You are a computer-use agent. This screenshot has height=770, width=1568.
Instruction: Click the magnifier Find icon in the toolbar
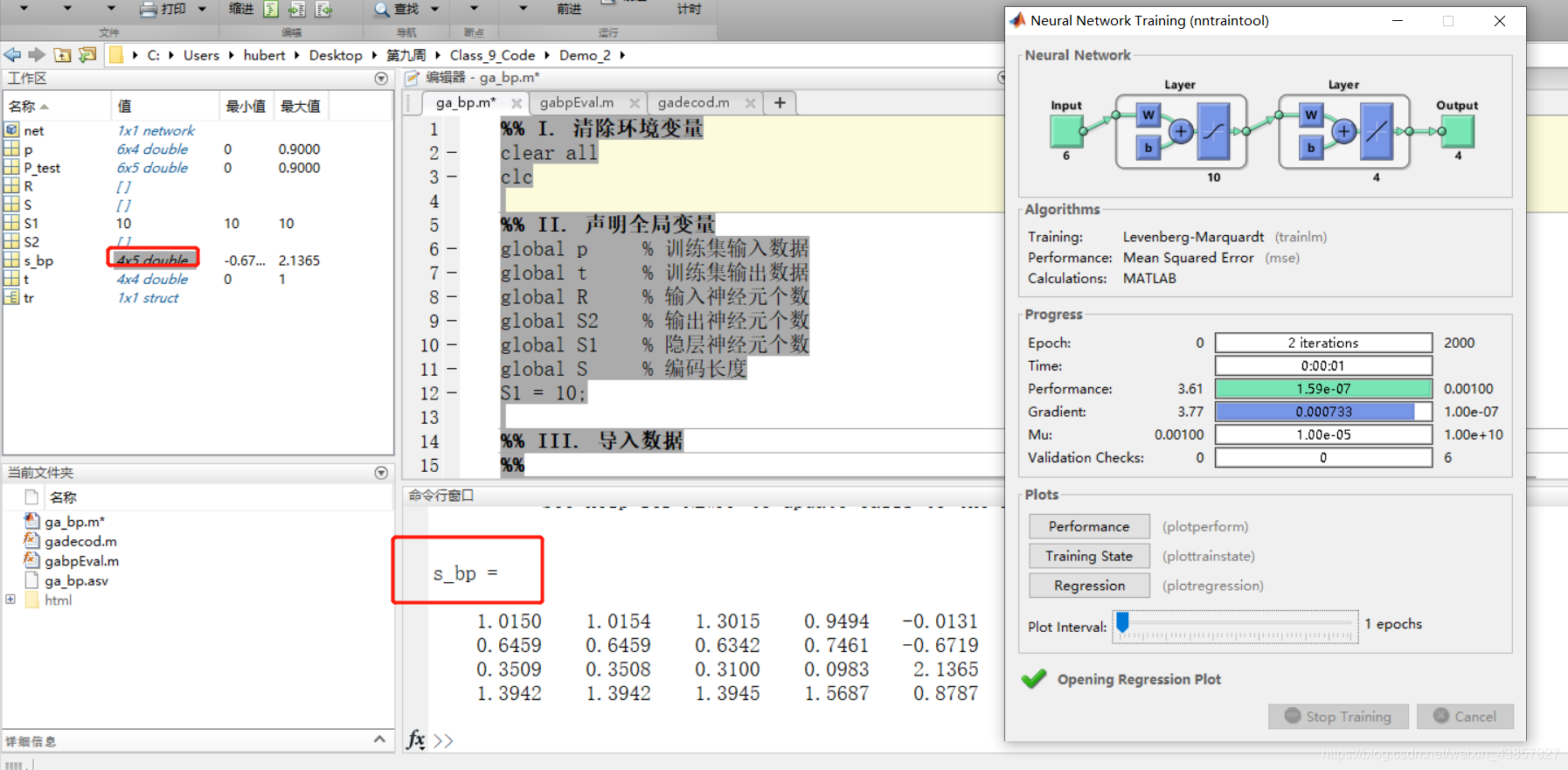coord(381,9)
